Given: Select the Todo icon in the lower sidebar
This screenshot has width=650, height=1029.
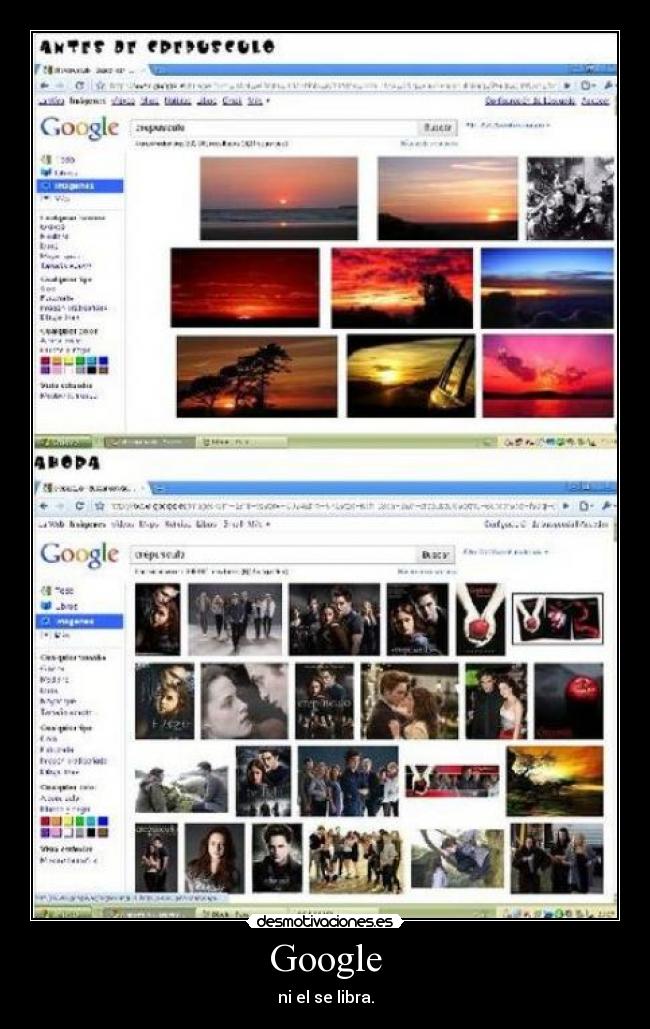Looking at the screenshot, I should point(45,591).
